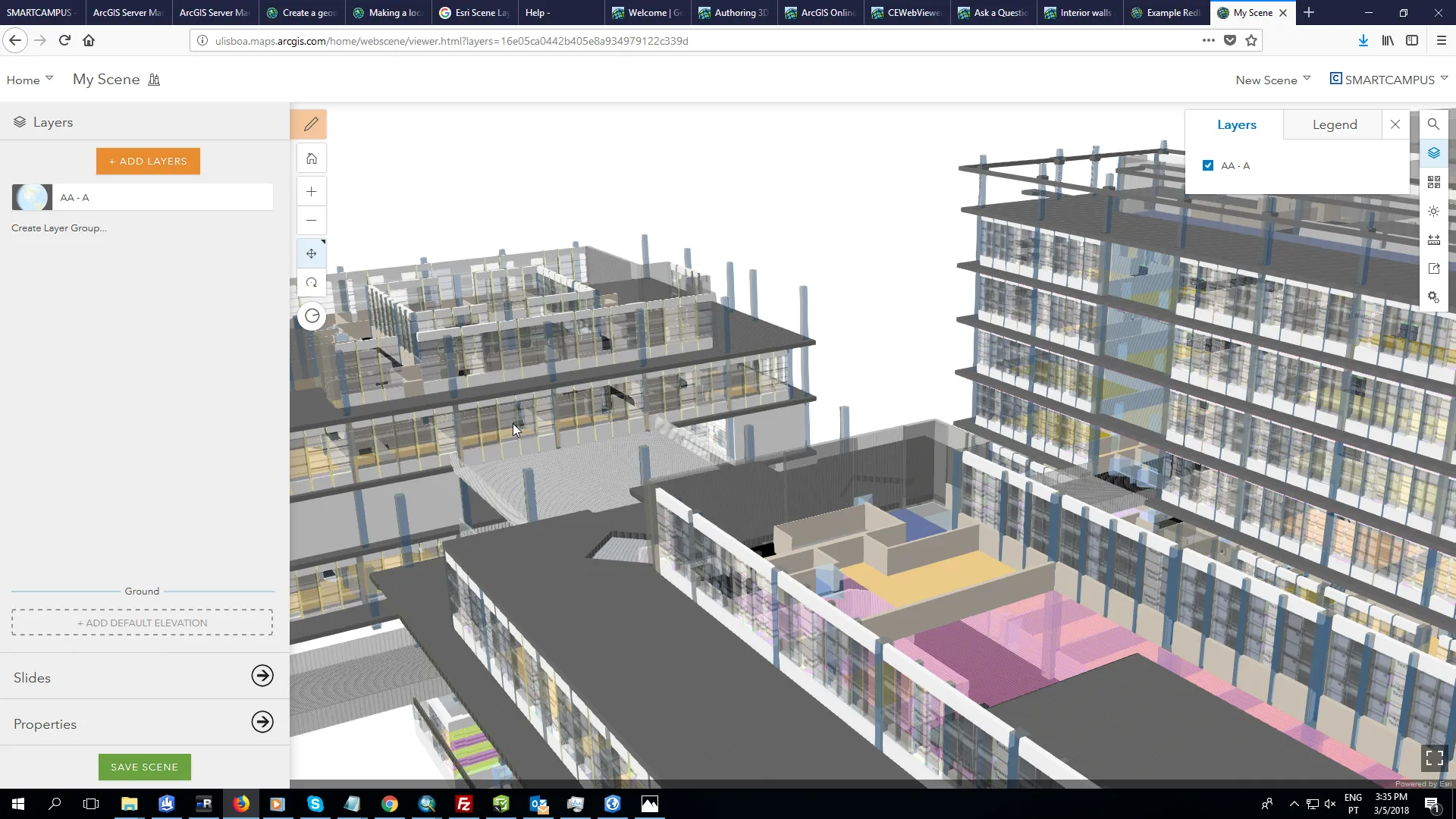Click the pencil edit scene icon
Image resolution: width=1456 pixels, height=819 pixels.
tap(311, 124)
